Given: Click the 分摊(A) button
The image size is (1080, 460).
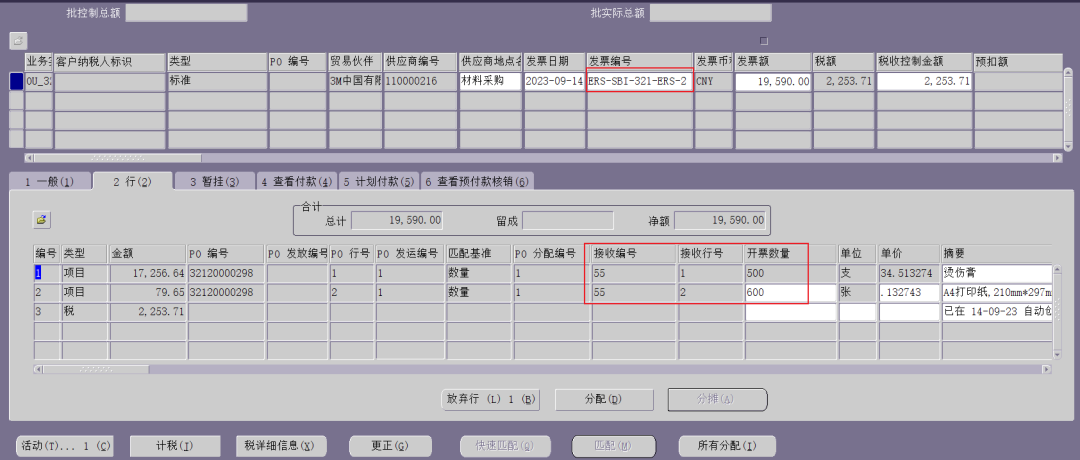Looking at the screenshot, I should (x=717, y=399).
